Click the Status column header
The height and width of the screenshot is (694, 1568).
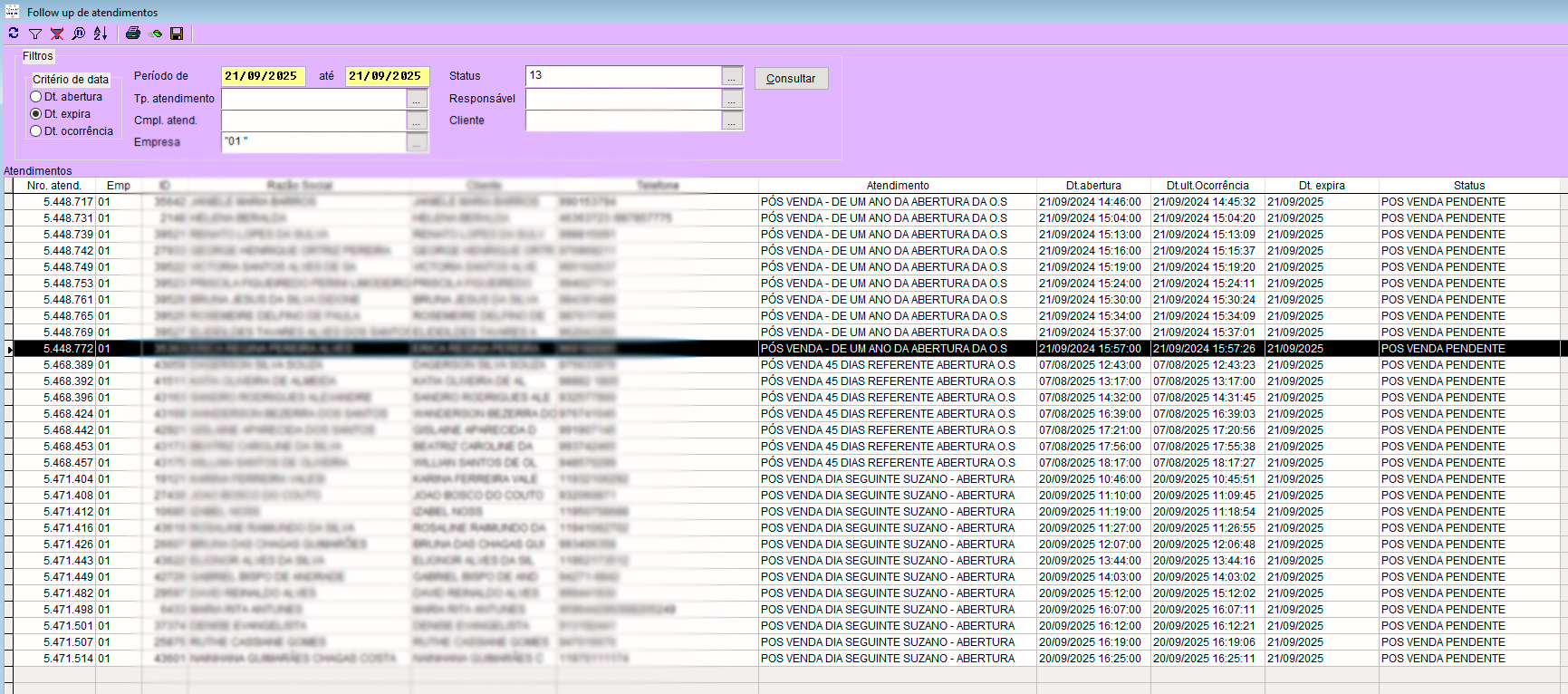(x=1469, y=186)
